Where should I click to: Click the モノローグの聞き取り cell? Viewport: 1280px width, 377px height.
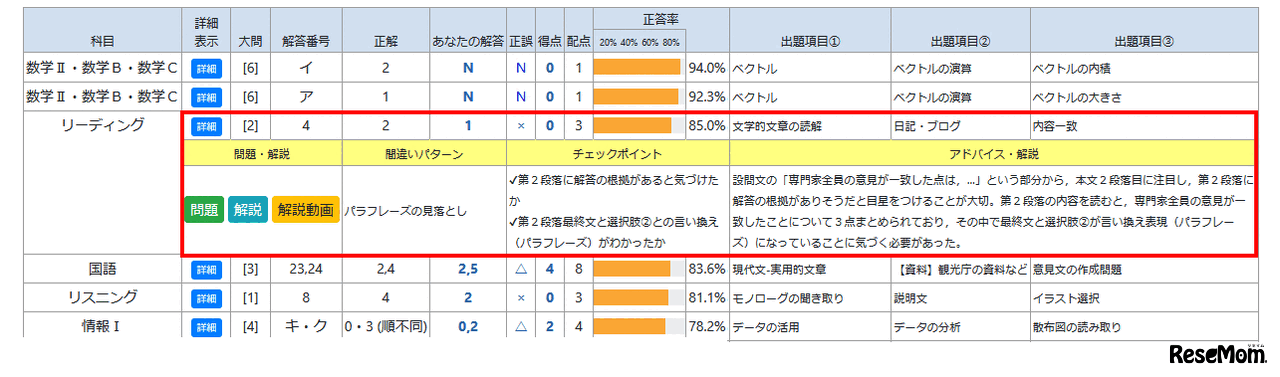coord(810,298)
